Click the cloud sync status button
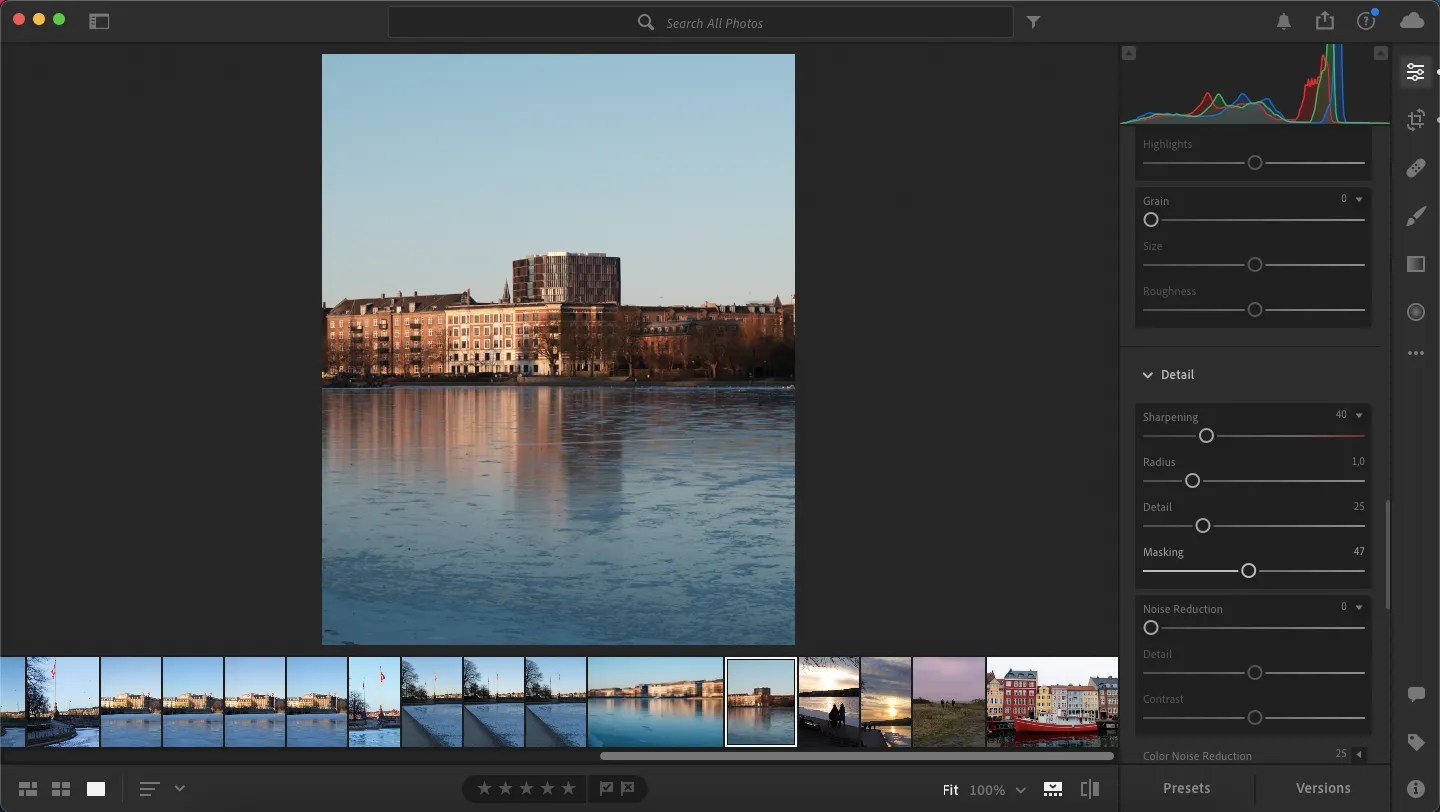 click(1412, 21)
